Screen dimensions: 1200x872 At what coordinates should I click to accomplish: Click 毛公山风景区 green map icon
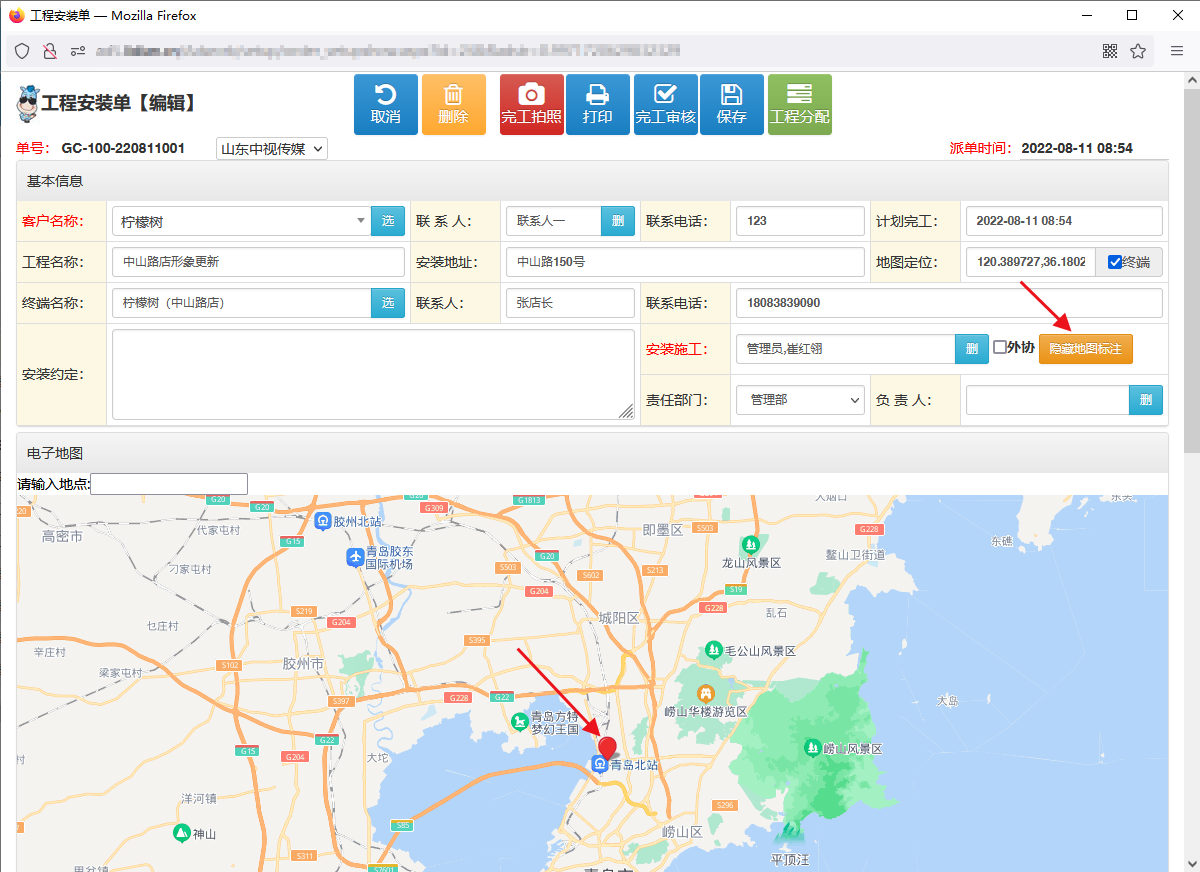[714, 650]
